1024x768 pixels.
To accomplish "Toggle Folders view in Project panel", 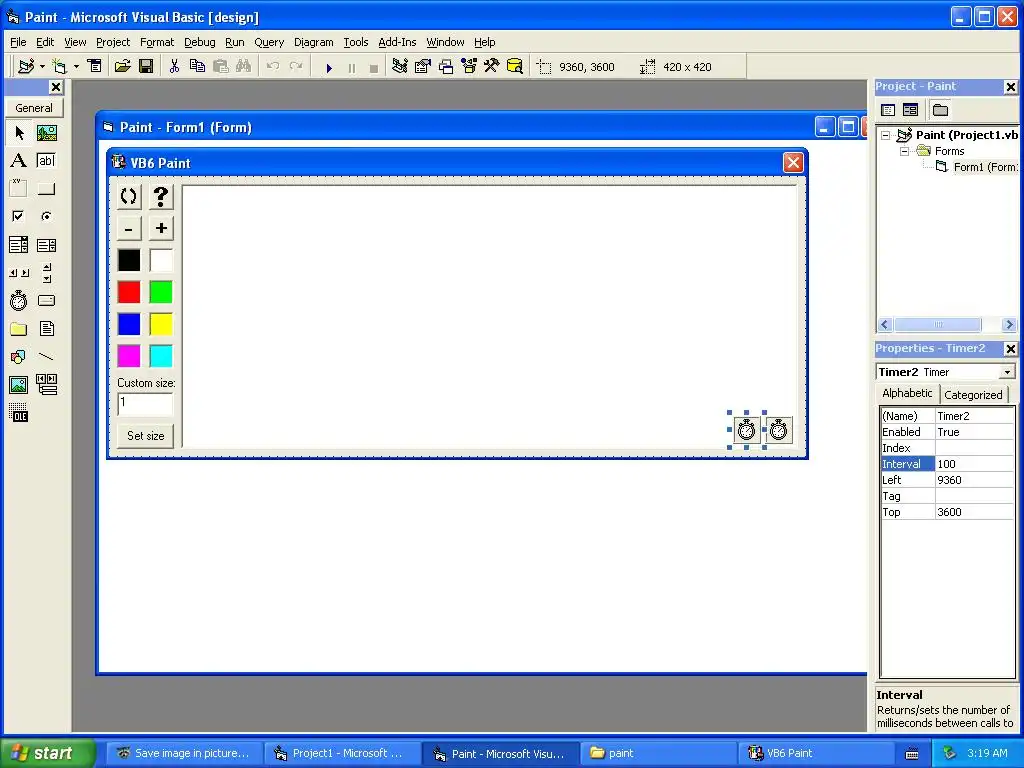I will coord(940,110).
